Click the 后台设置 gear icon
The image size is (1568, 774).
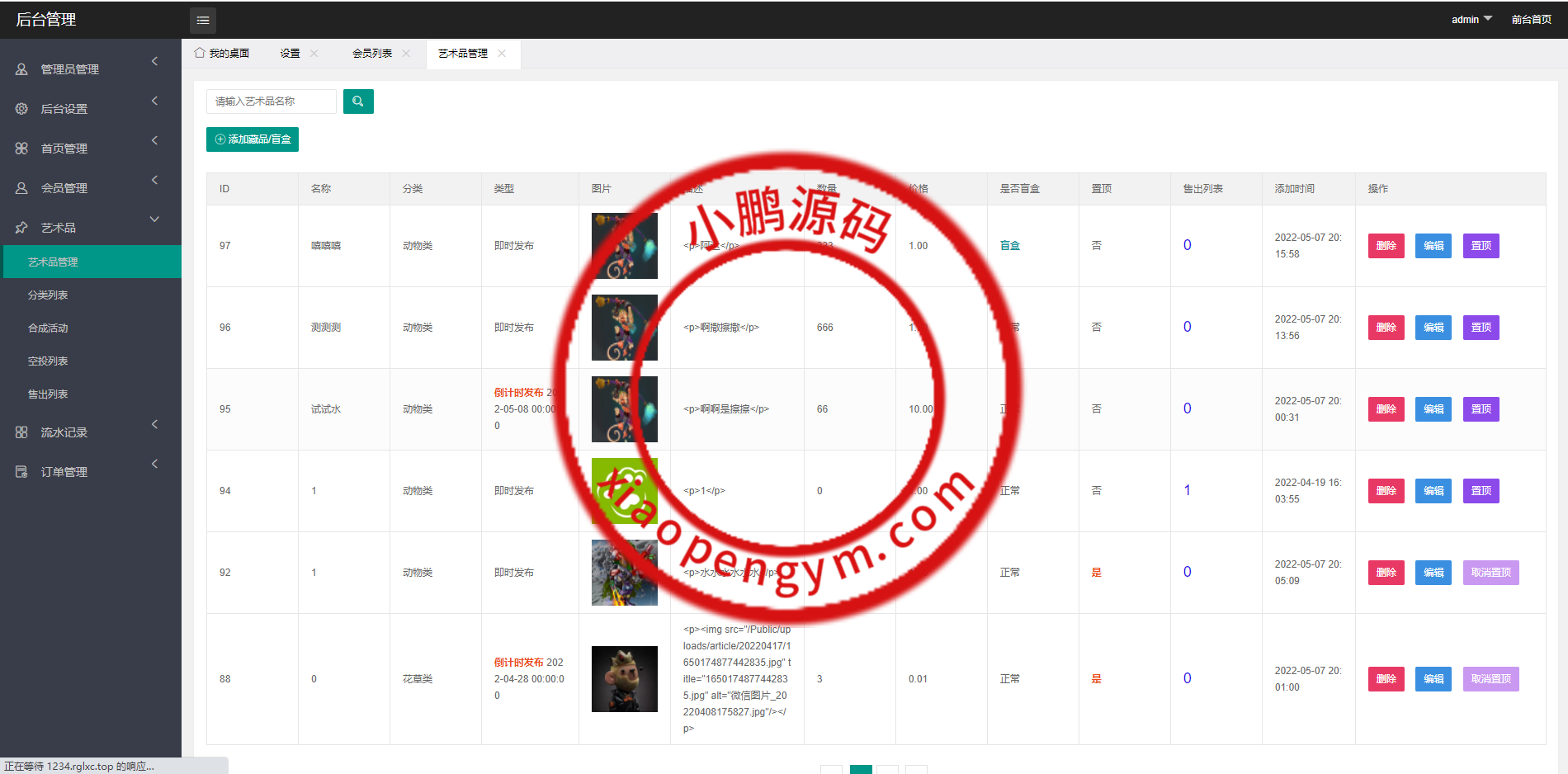point(21,109)
